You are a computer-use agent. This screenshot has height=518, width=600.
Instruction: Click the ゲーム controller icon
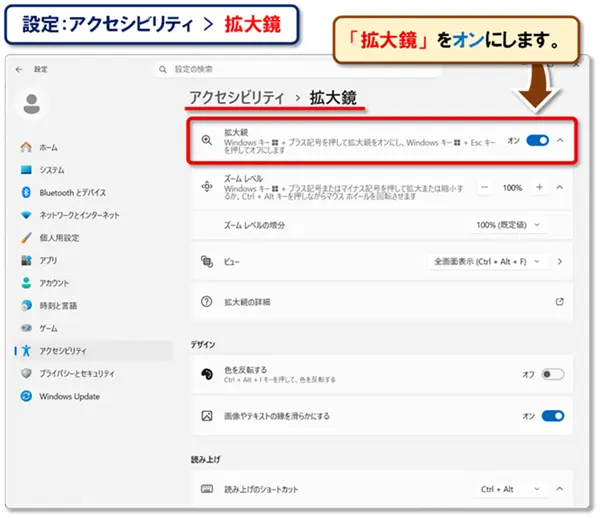(x=26, y=328)
